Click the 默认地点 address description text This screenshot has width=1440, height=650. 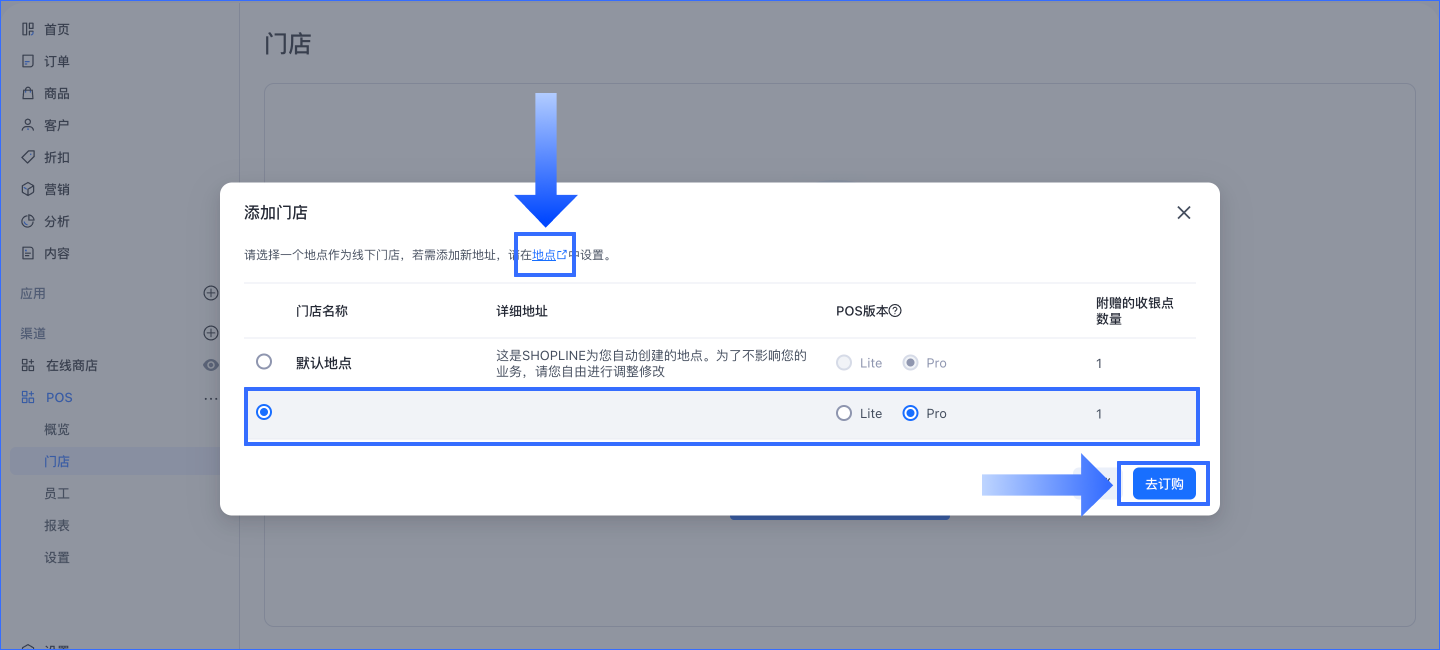(651, 363)
